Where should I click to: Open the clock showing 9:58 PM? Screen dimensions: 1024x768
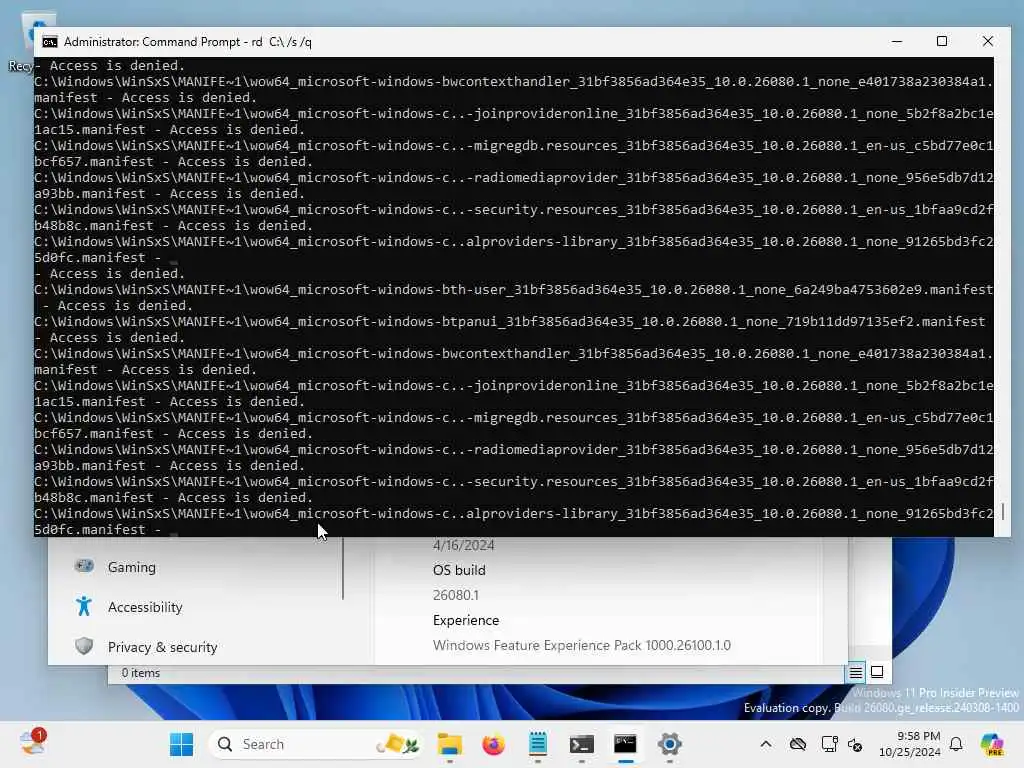[x=909, y=744]
